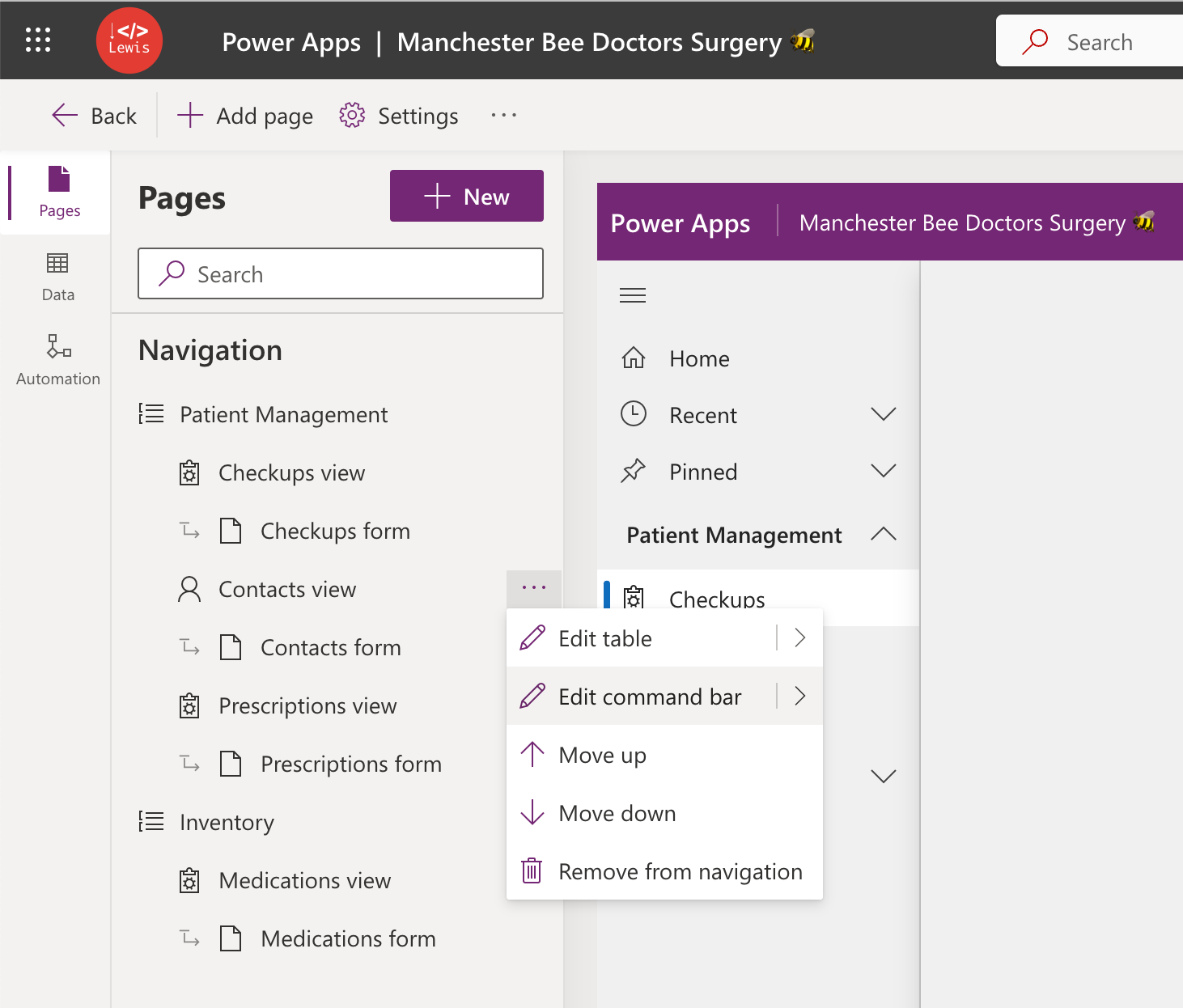Click the top bar Search box

pos(1089,41)
